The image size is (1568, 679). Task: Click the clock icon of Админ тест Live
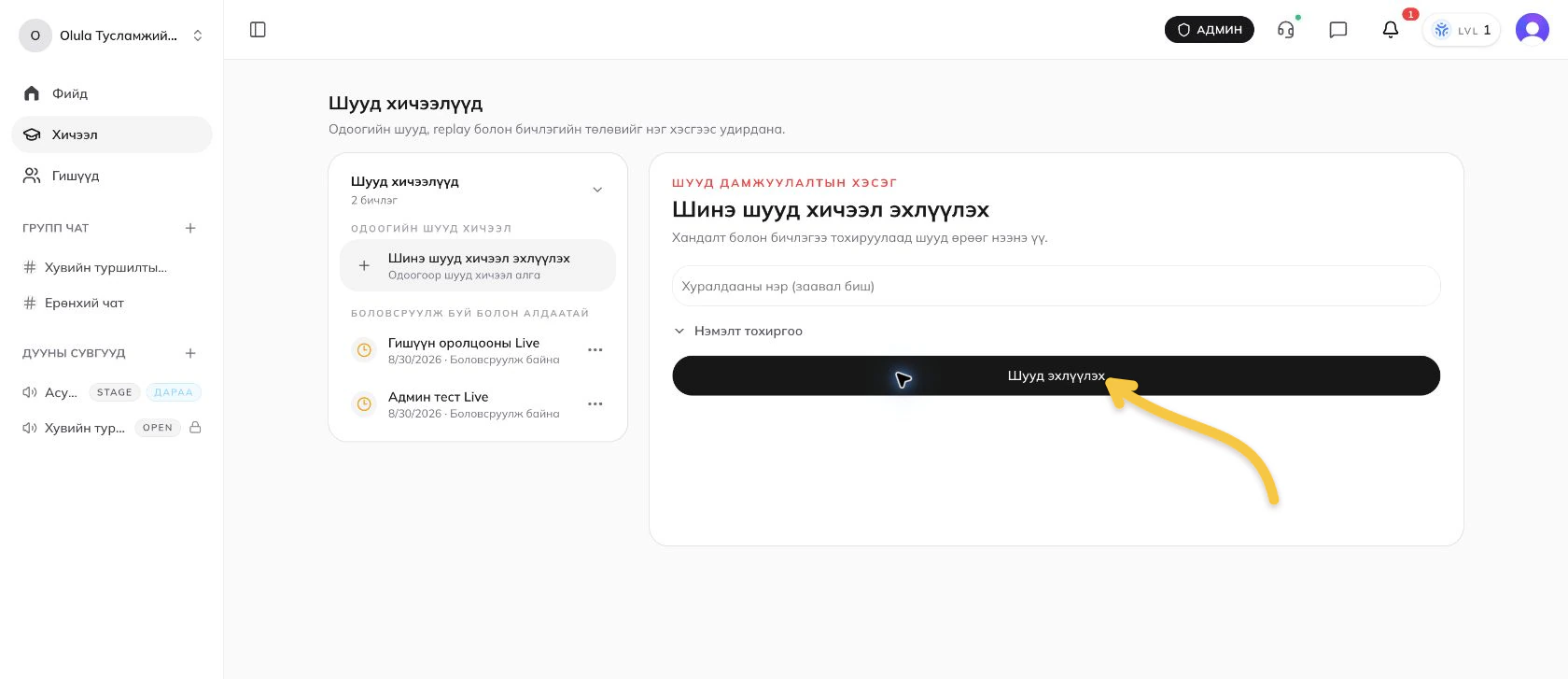(x=364, y=404)
